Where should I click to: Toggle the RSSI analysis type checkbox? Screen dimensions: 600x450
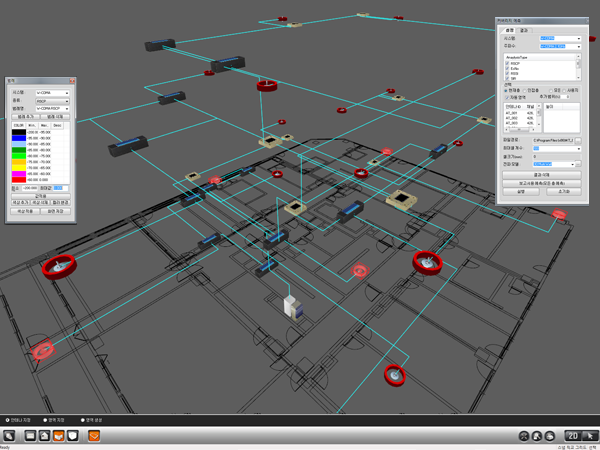[x=507, y=73]
